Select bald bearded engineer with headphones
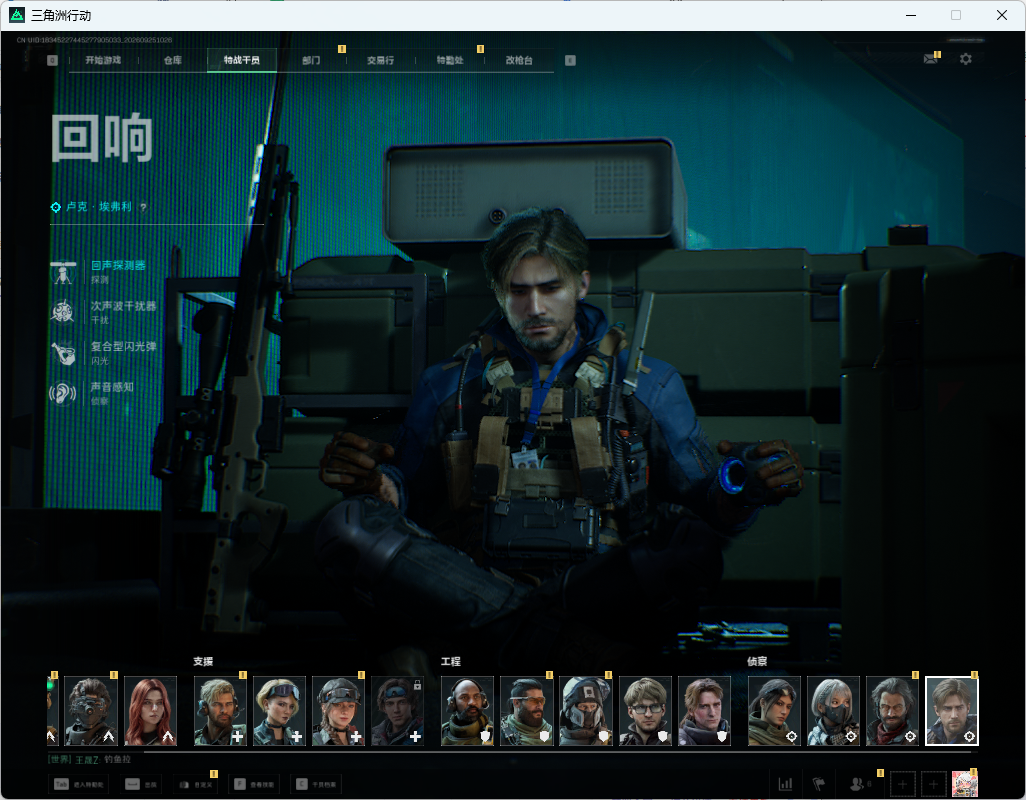Image resolution: width=1026 pixels, height=800 pixels. [467, 711]
